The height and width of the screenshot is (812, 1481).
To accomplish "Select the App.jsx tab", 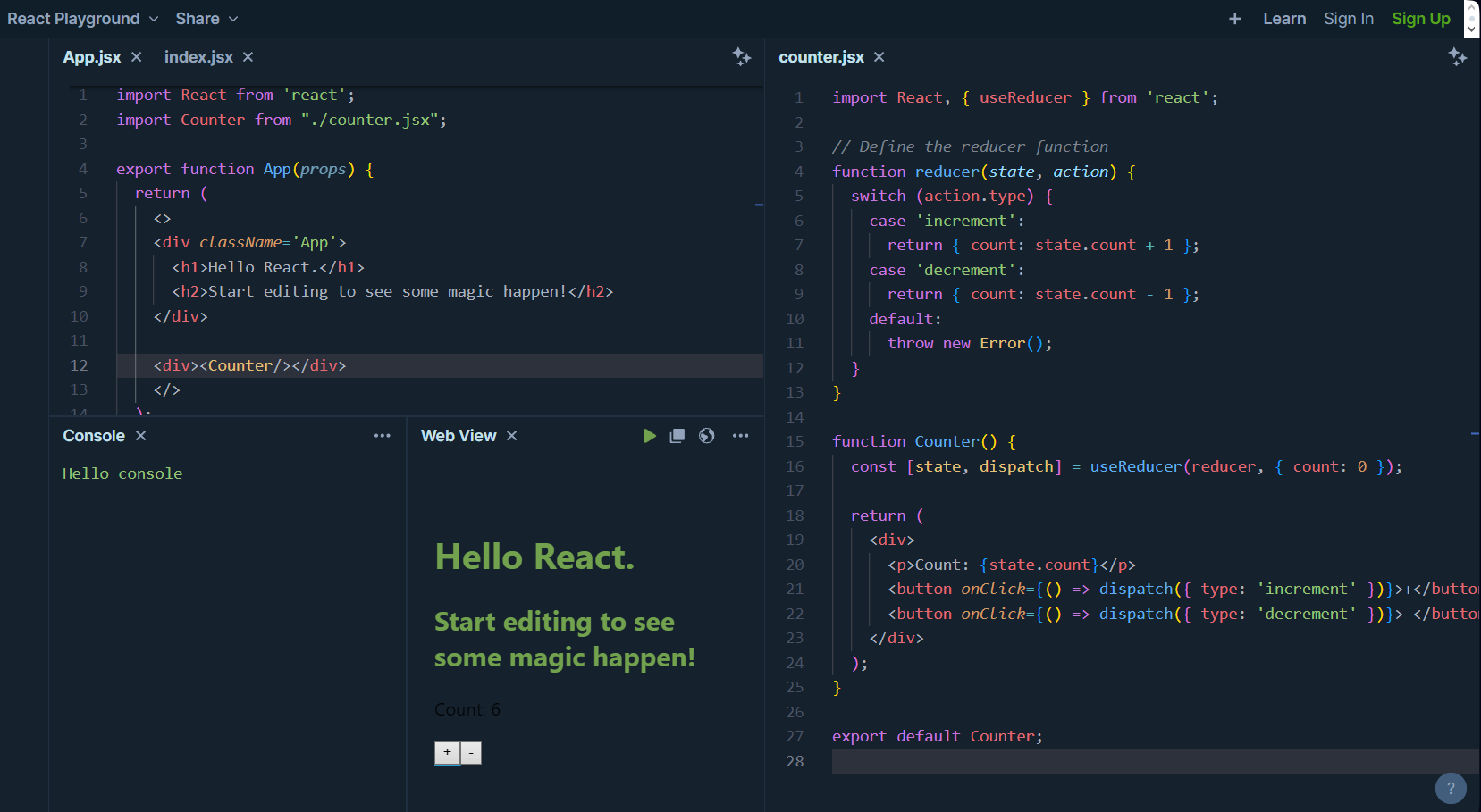I will coord(92,57).
